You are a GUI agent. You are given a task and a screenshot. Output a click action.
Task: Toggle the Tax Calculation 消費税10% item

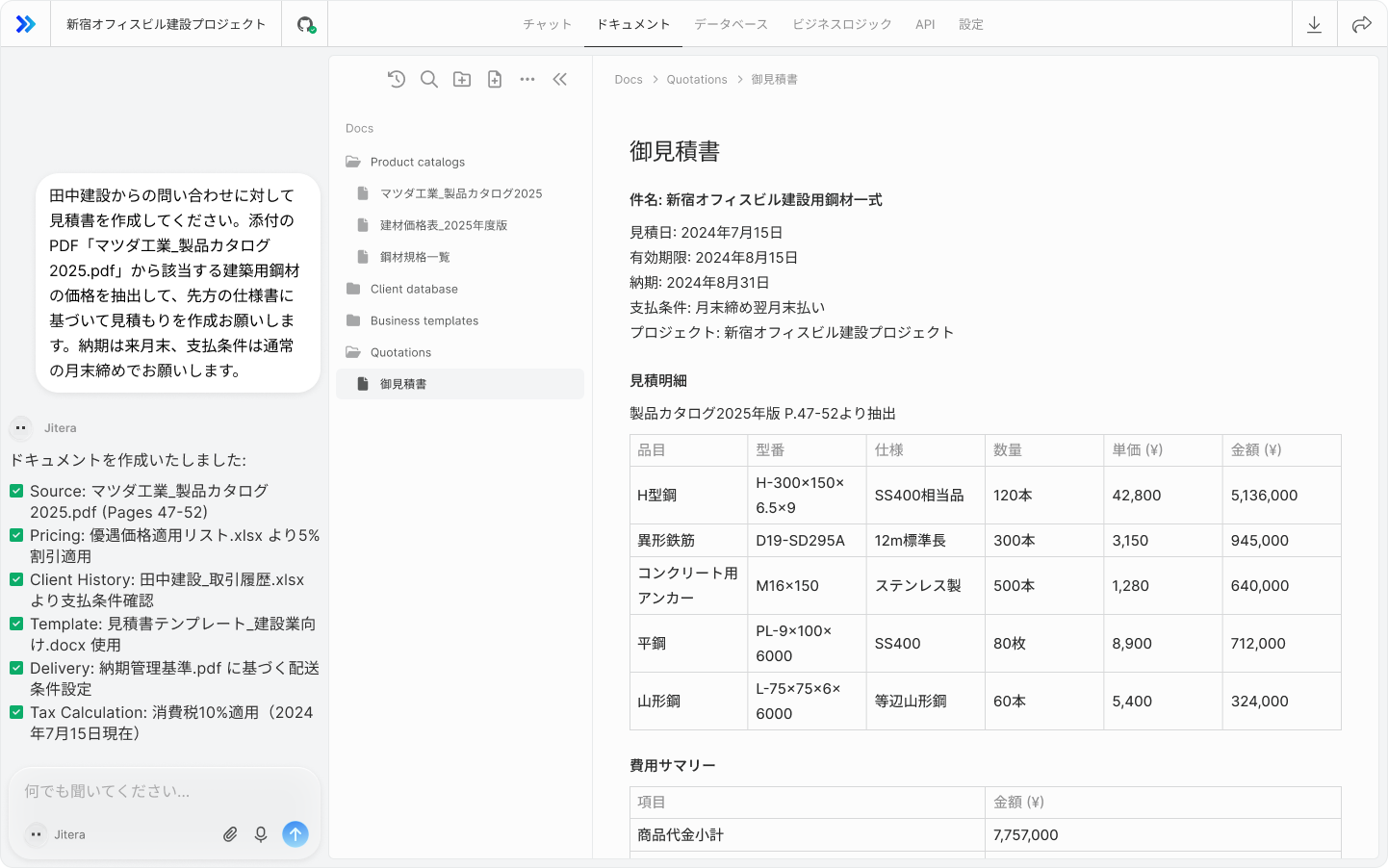16,713
